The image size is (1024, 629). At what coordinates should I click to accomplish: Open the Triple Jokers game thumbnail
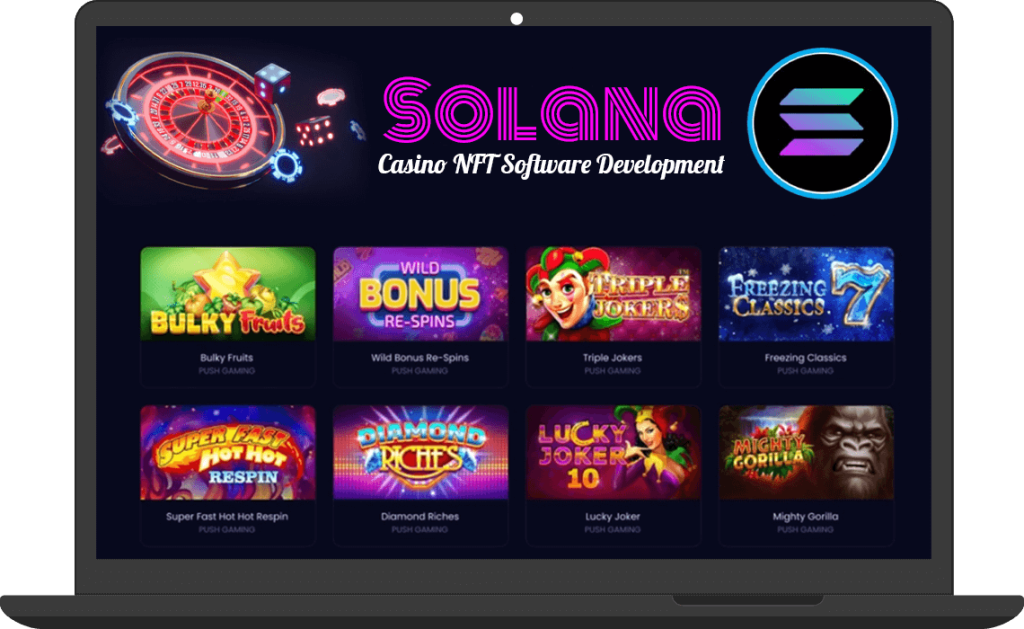pyautogui.click(x=613, y=294)
